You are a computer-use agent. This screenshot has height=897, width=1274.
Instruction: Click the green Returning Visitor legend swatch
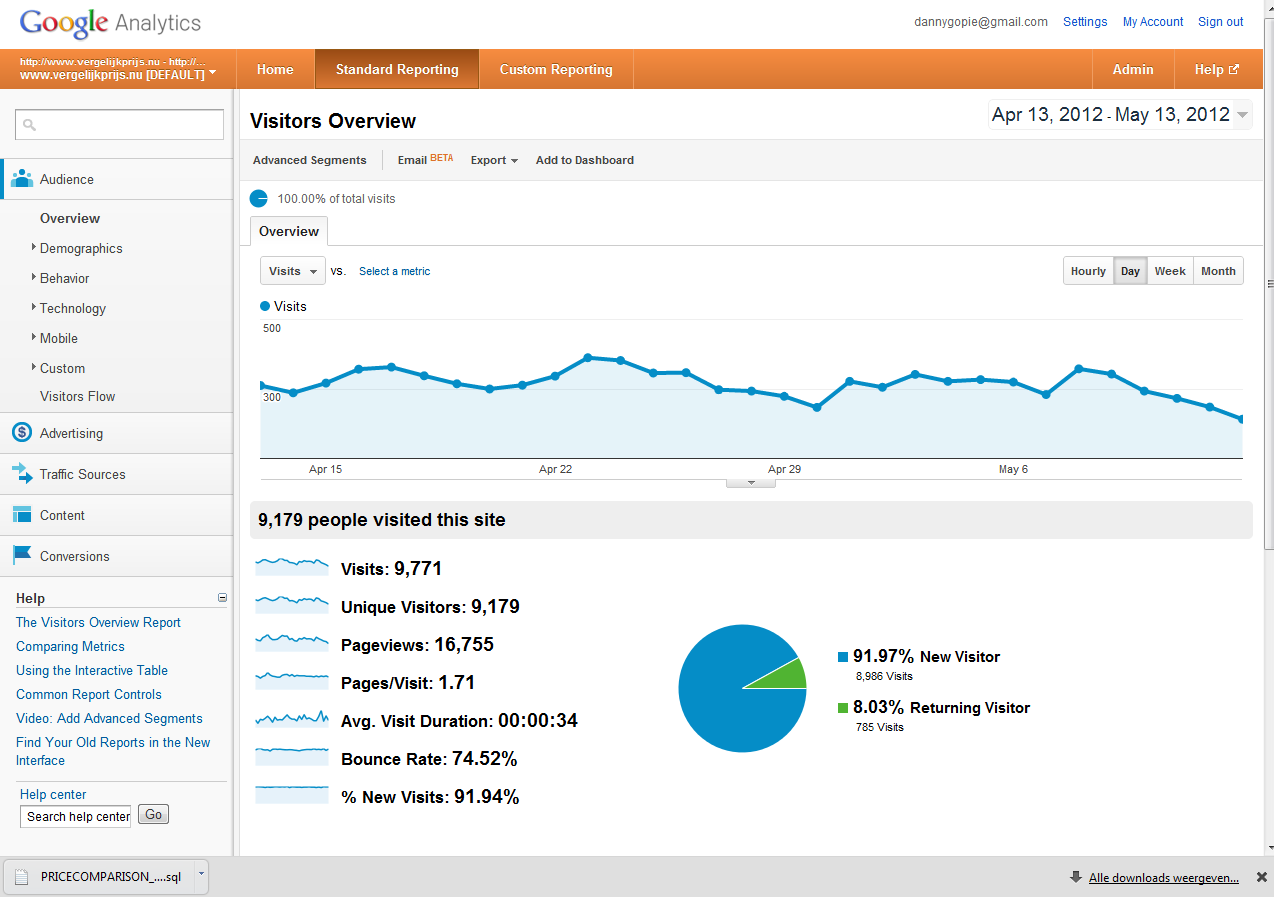point(843,708)
